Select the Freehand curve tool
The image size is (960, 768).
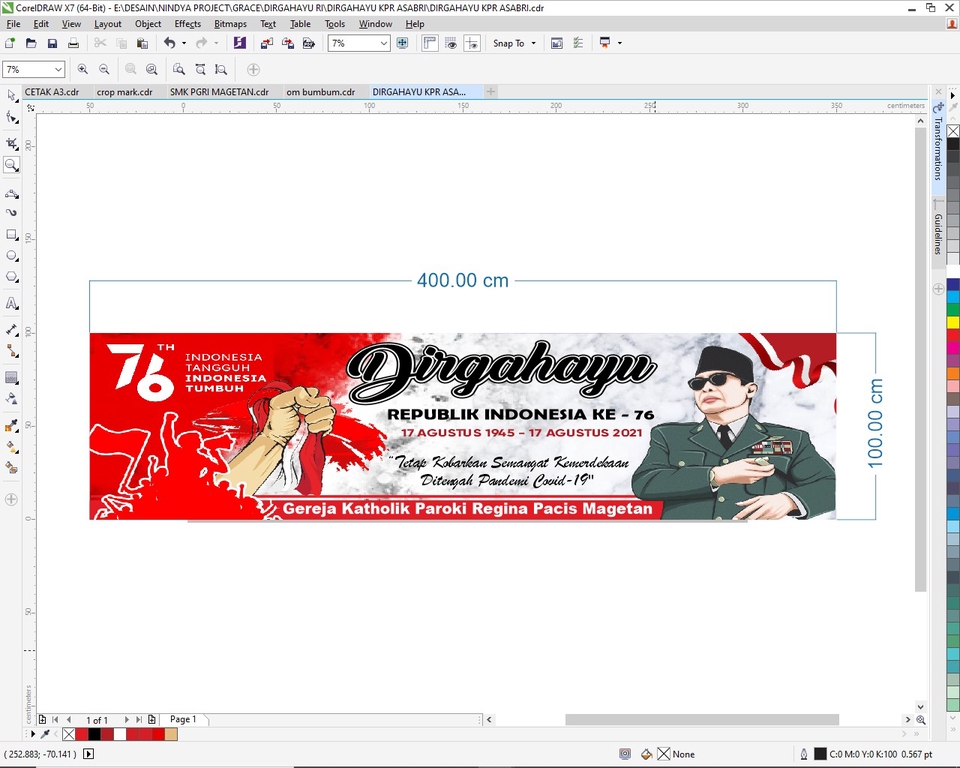pos(11,194)
